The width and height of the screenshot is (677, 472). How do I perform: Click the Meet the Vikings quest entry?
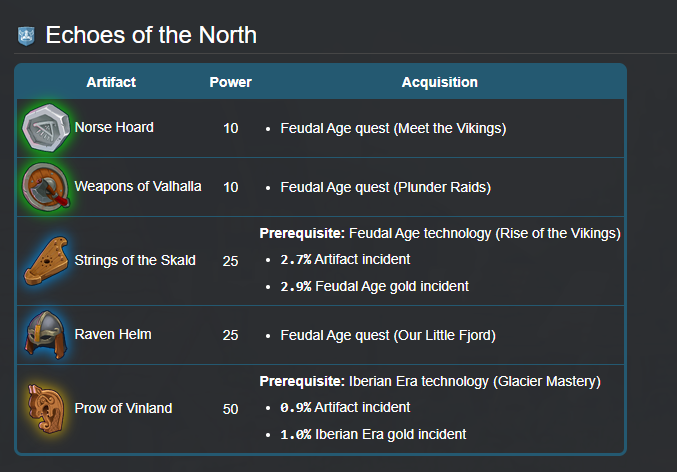(x=393, y=128)
